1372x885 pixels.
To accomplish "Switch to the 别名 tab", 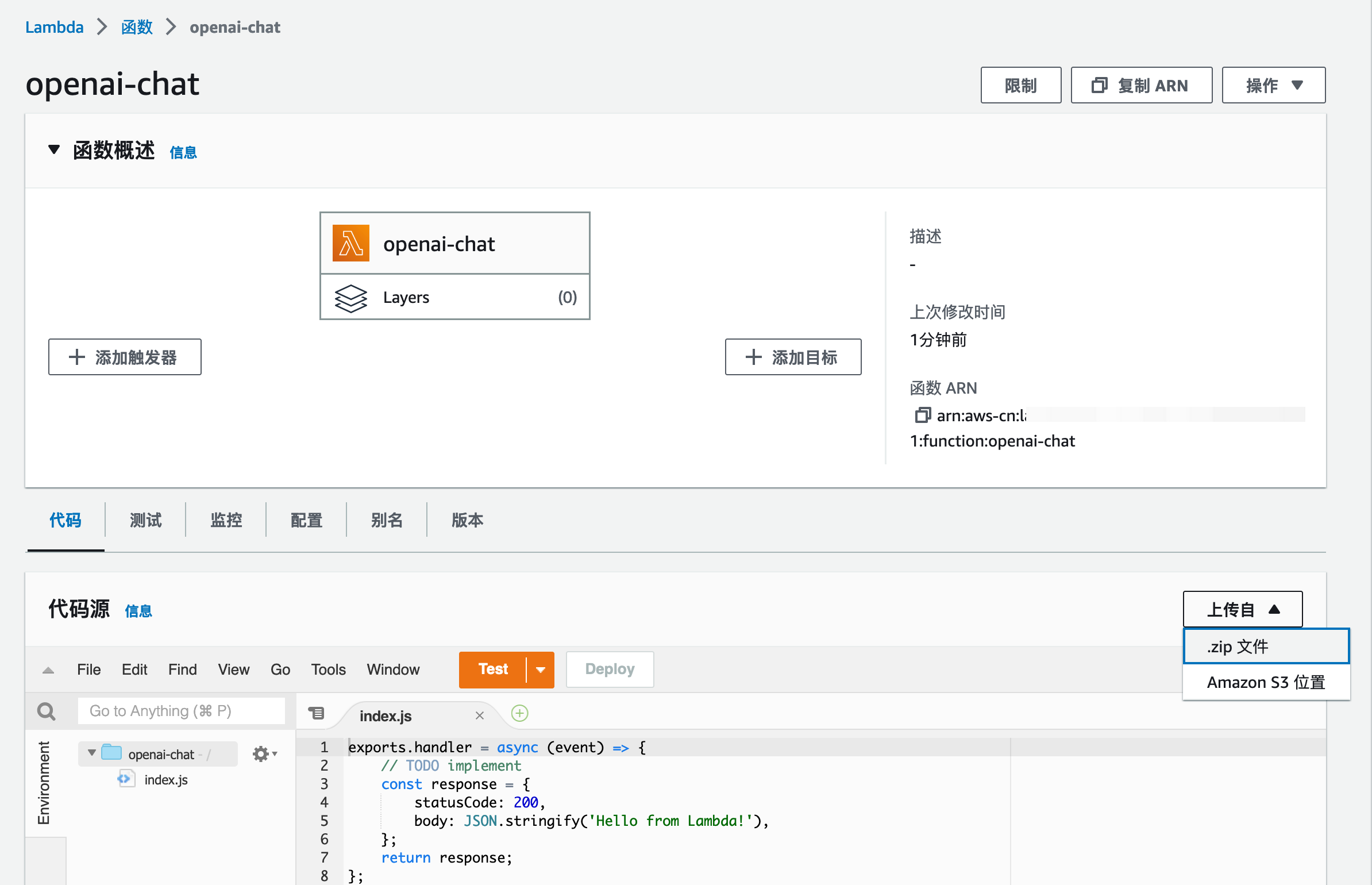I will (x=387, y=520).
